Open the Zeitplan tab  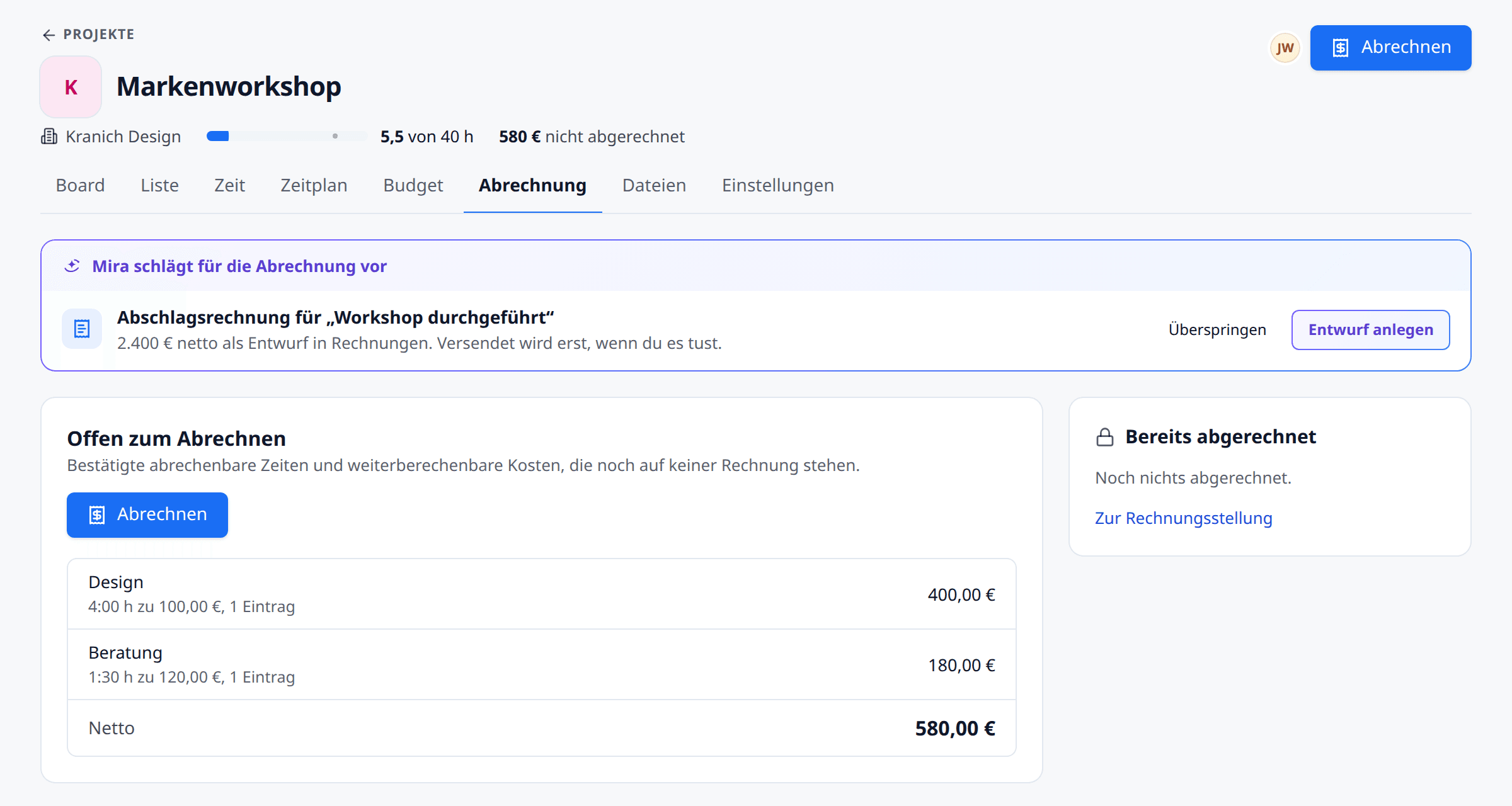click(314, 185)
